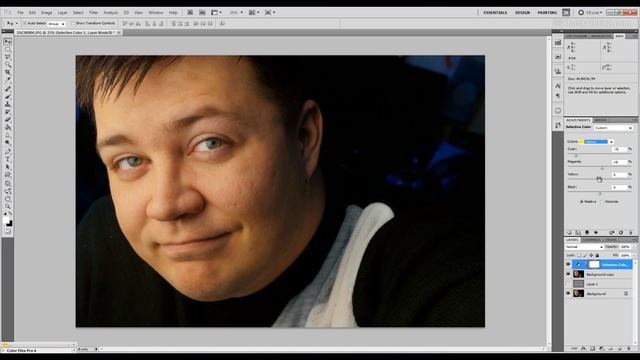Open the File menu
Viewport: 640px width, 360px height.
pos(20,13)
